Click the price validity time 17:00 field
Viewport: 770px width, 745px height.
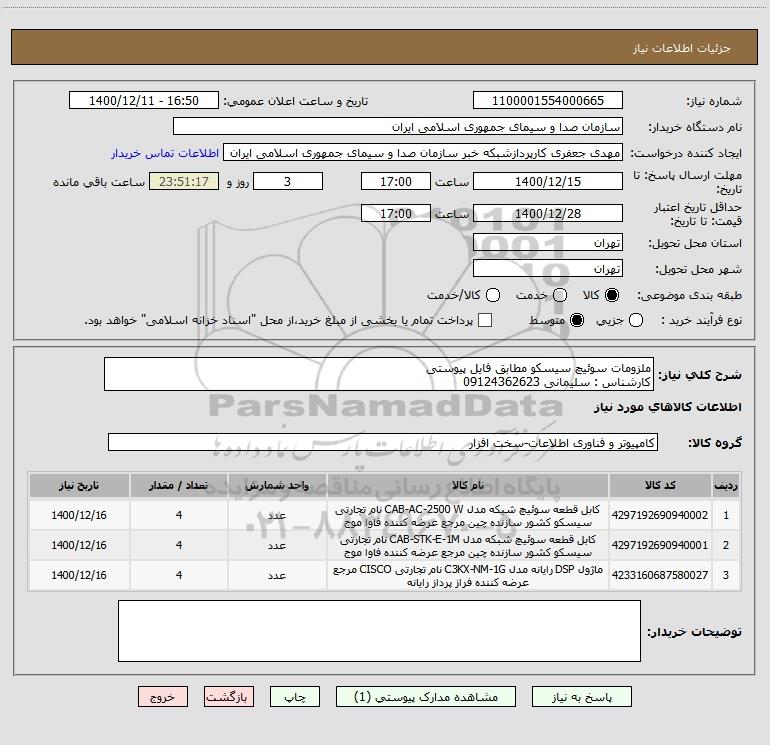point(396,213)
